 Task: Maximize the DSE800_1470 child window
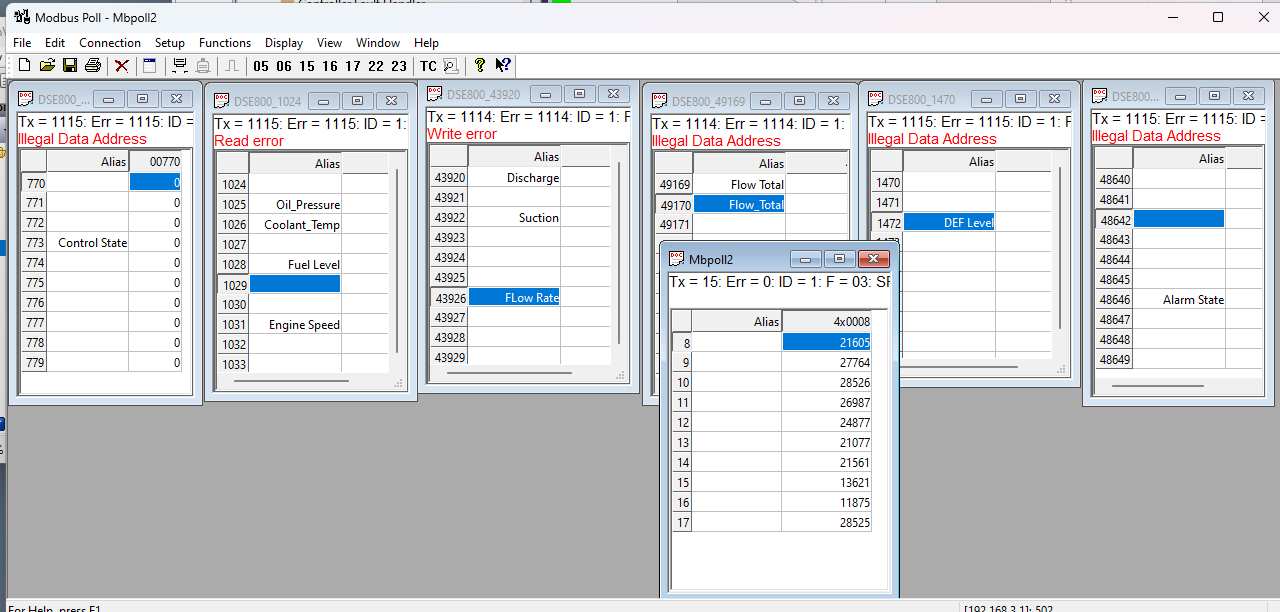coord(1020,99)
